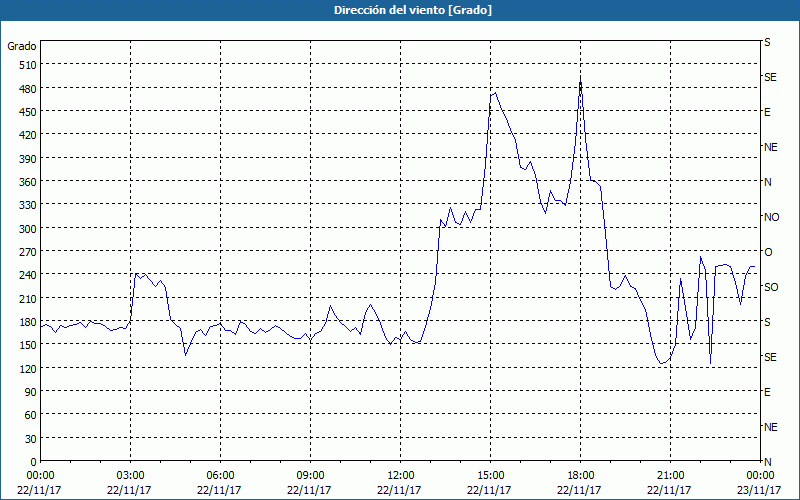This screenshot has height=500, width=800.
Task: Click the 03:00 time label
Action: [130, 476]
